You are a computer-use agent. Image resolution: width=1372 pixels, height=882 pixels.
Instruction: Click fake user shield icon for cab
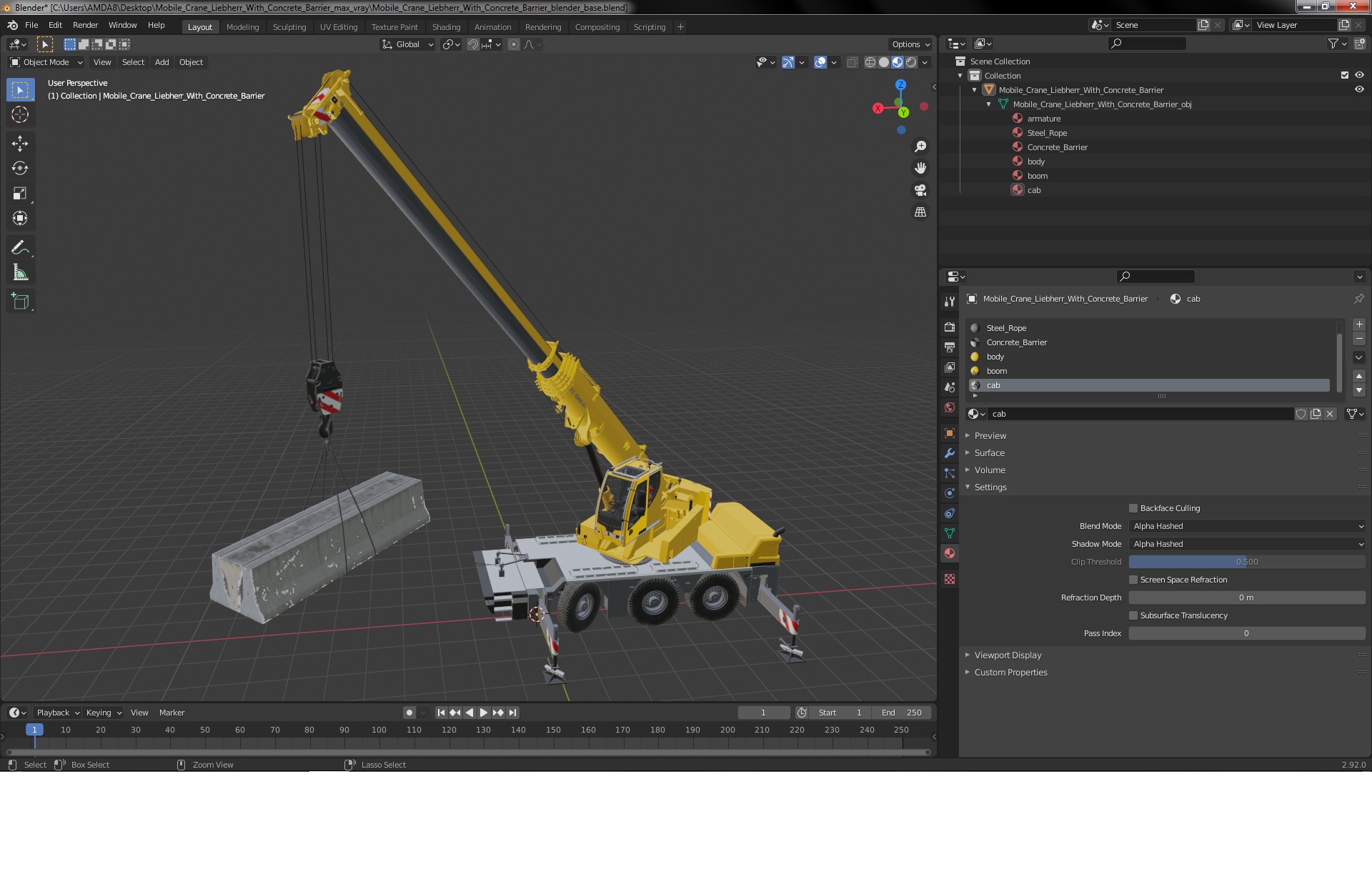pos(1301,414)
